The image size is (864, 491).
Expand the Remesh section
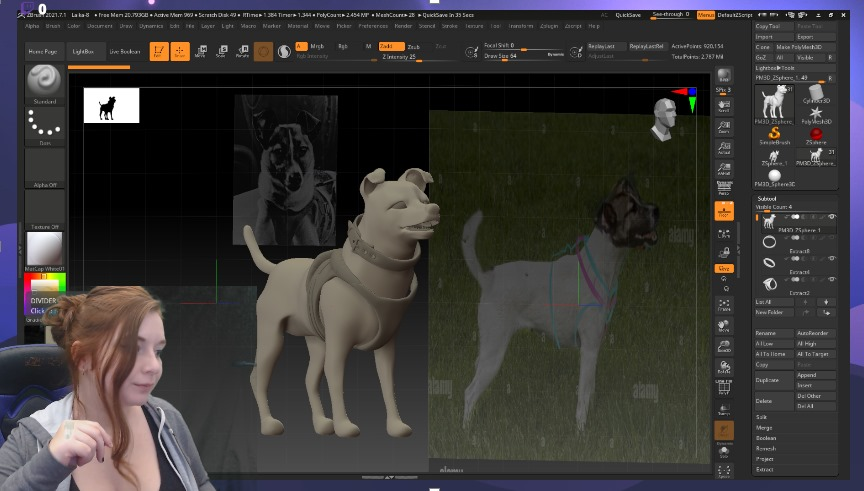click(x=765, y=449)
